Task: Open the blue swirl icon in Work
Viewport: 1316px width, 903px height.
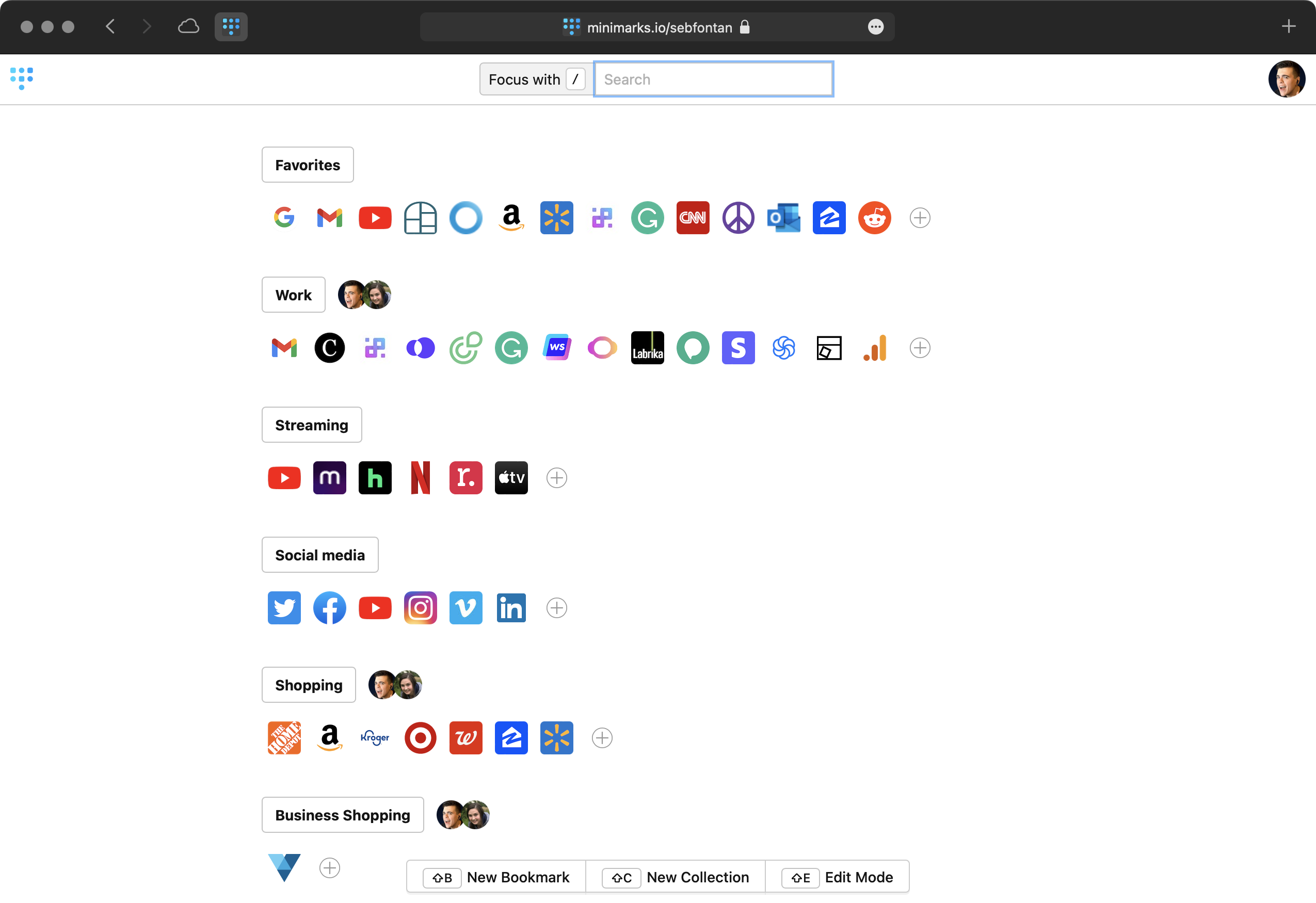Action: [784, 348]
